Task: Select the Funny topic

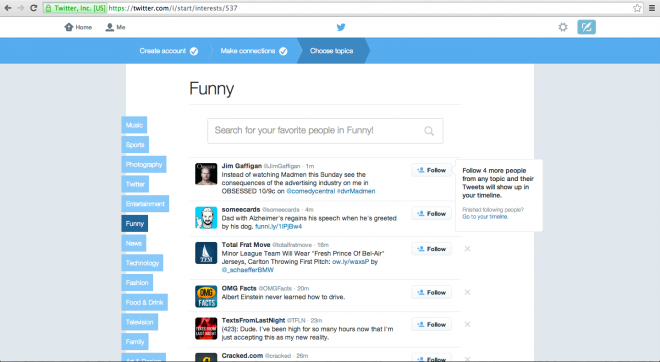Action: 135,224
